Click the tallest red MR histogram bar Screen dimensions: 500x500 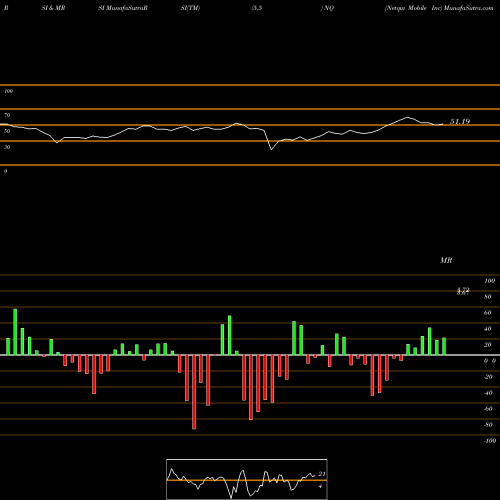(194, 392)
